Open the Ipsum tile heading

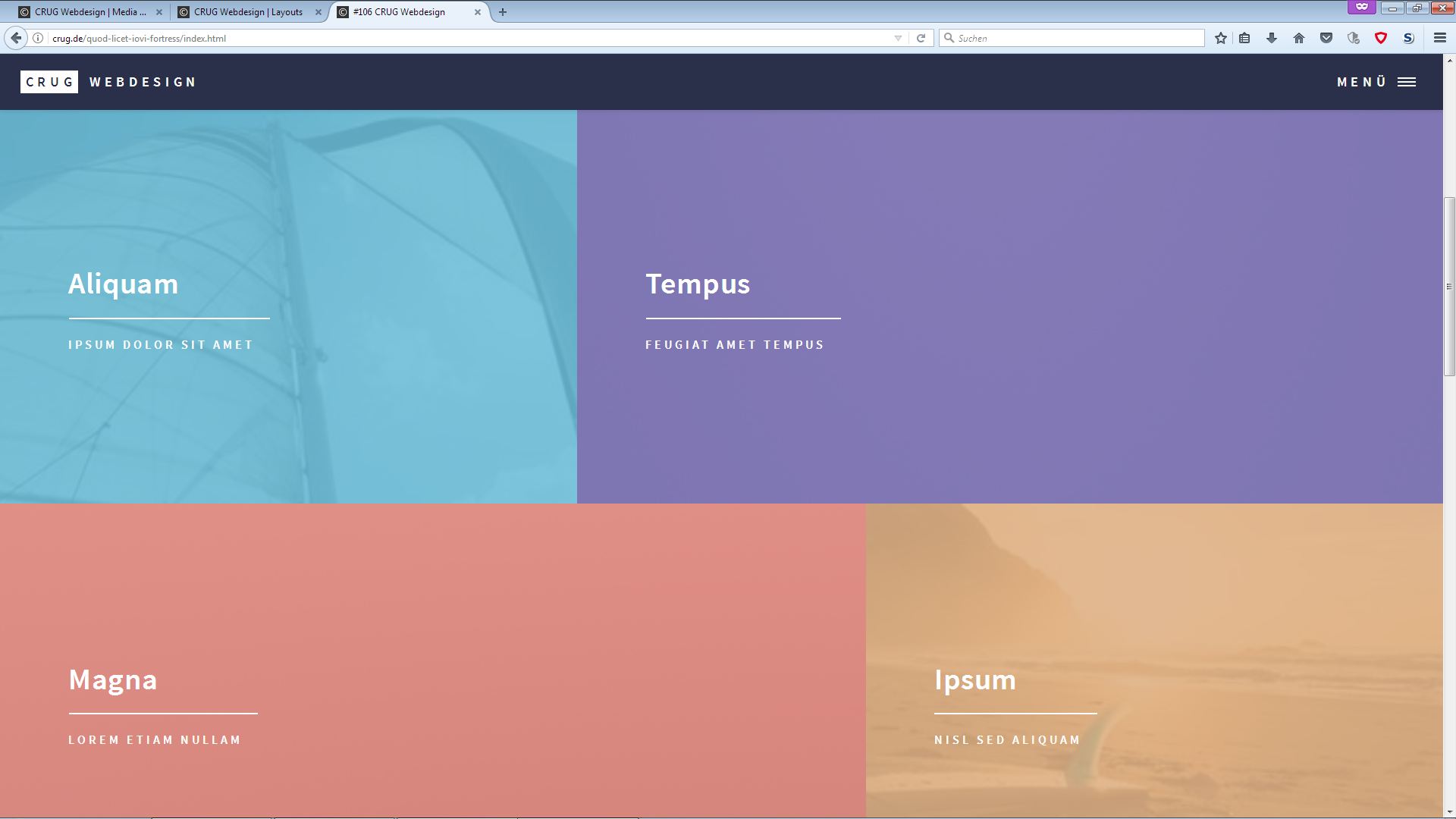[x=975, y=680]
